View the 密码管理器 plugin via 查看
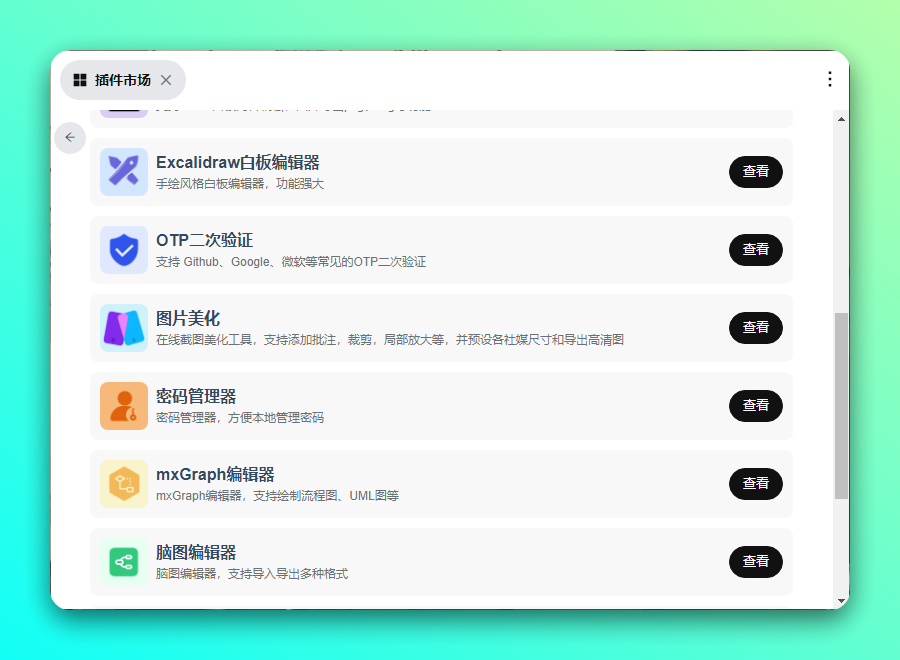900x660 pixels. click(755, 406)
